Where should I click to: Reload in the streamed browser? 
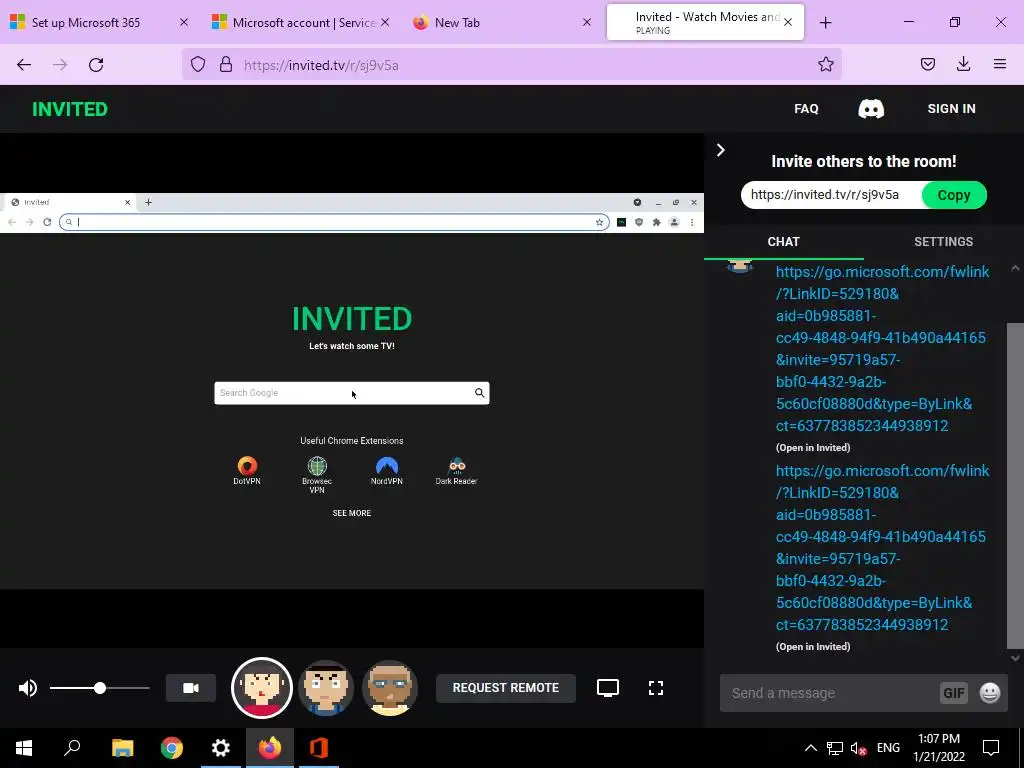47,222
